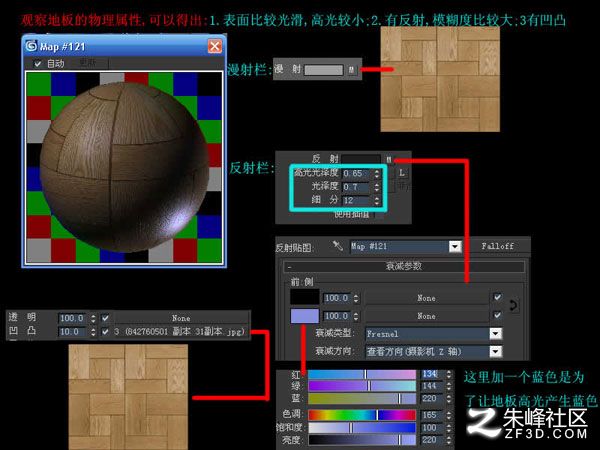This screenshot has width=600, height=450.
Task: Click the Map #121 window title icon
Action: point(31,46)
